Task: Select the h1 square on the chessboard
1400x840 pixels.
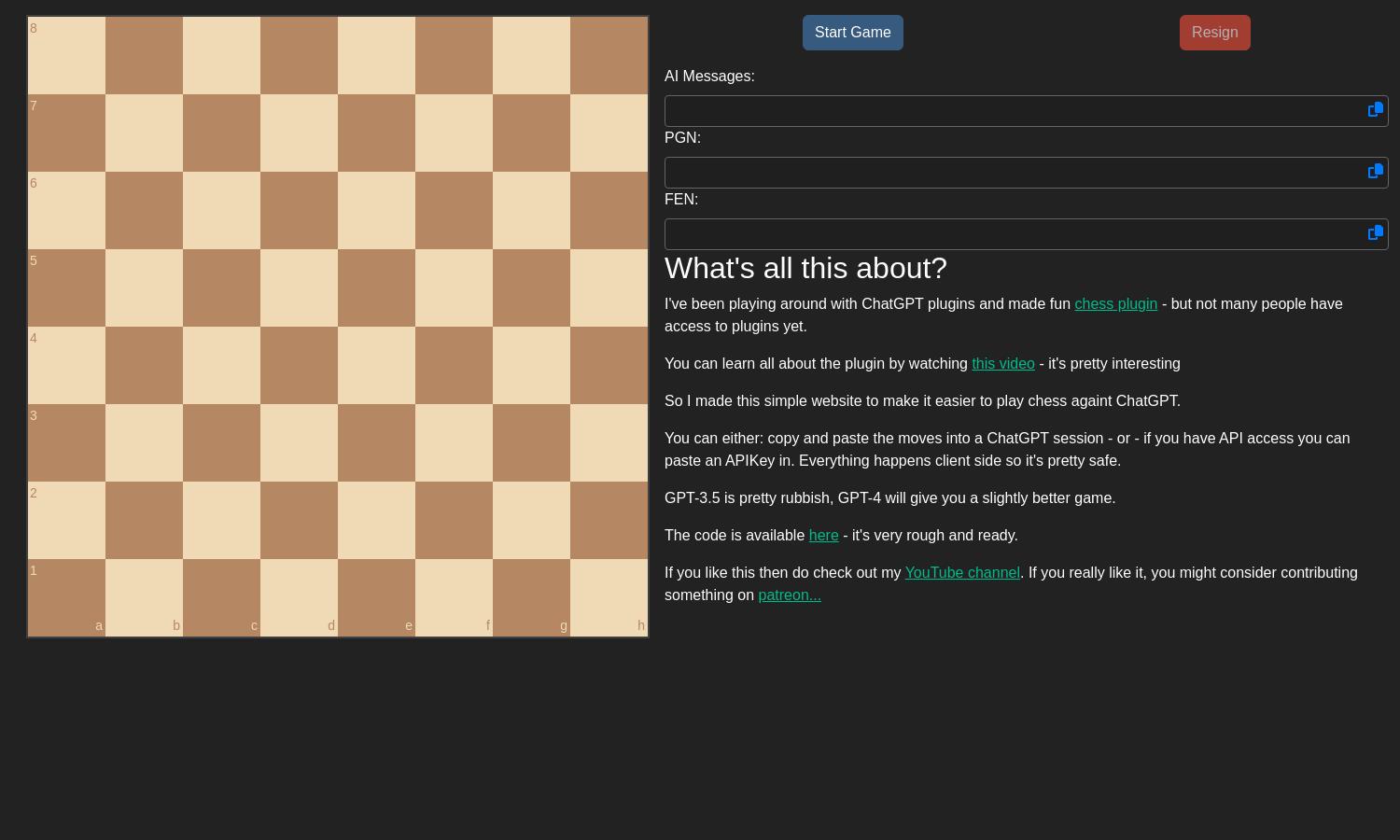Action: coord(609,597)
